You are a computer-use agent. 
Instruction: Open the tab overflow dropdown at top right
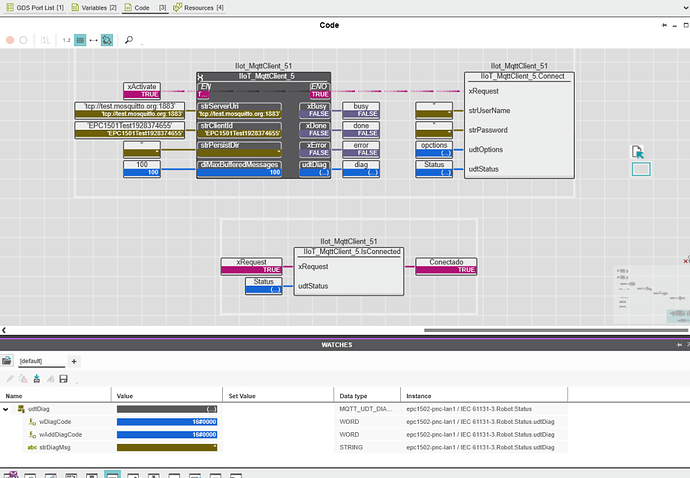[686, 8]
